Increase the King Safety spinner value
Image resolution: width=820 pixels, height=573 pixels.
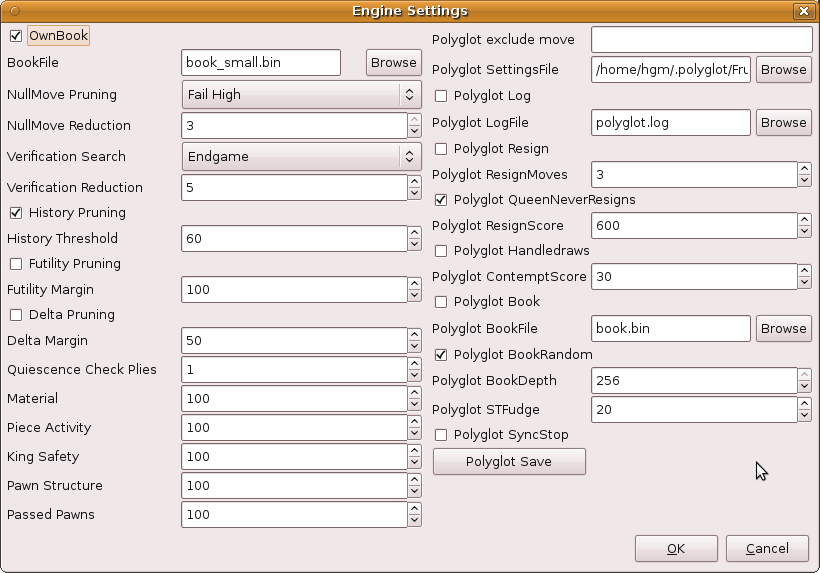pos(414,451)
